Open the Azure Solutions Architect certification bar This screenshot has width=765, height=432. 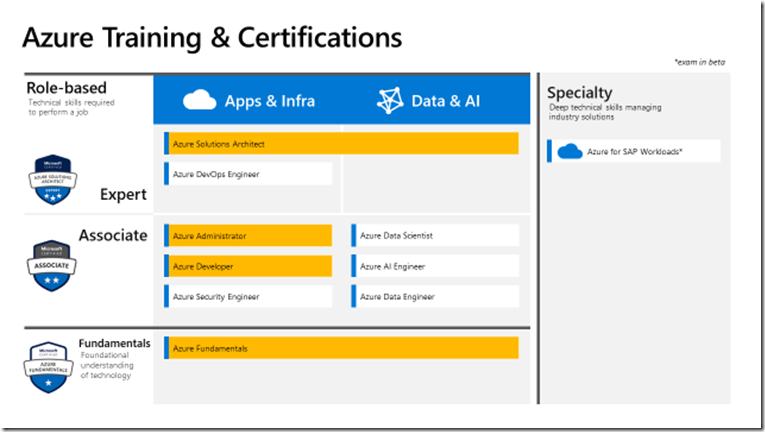click(342, 144)
